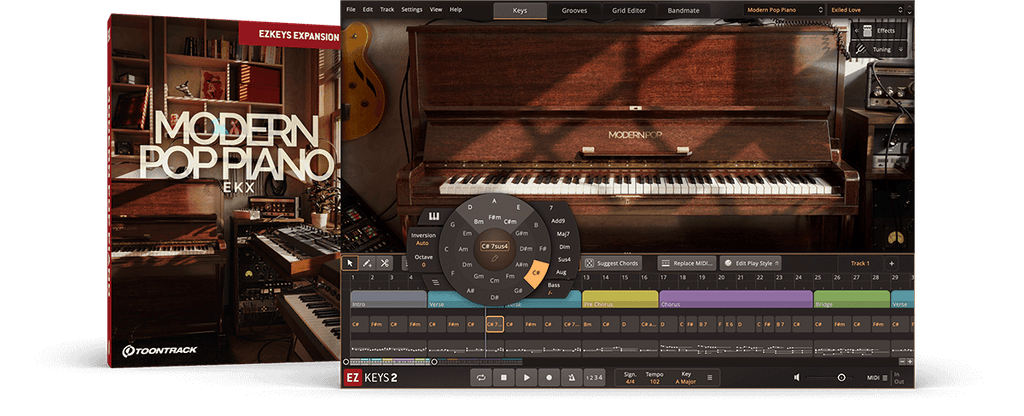Click the piano keys icon on chord wheel
Screen dimensions: 1024x416
[x=432, y=216]
